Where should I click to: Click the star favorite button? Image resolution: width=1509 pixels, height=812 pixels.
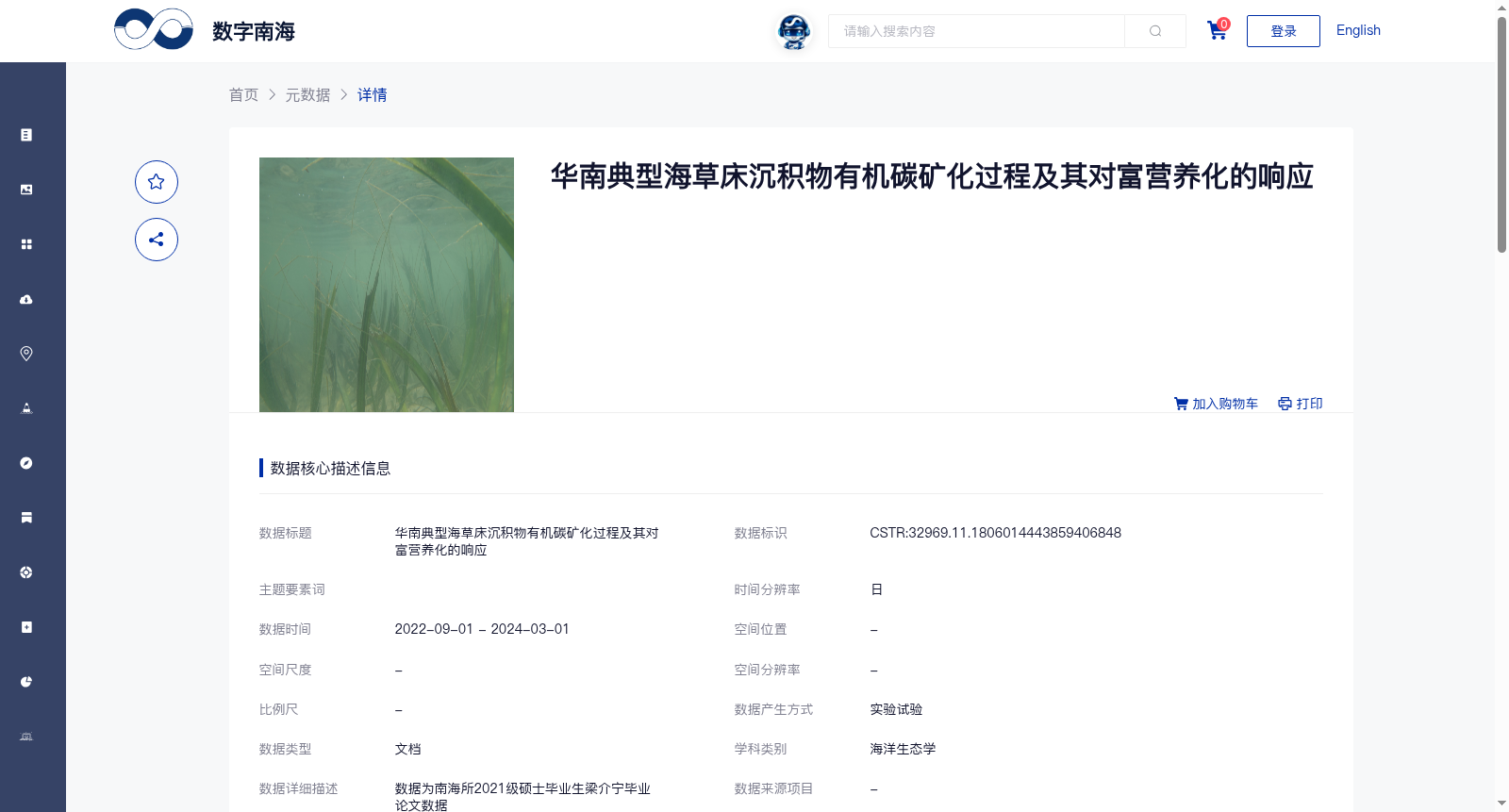pyautogui.click(x=157, y=182)
